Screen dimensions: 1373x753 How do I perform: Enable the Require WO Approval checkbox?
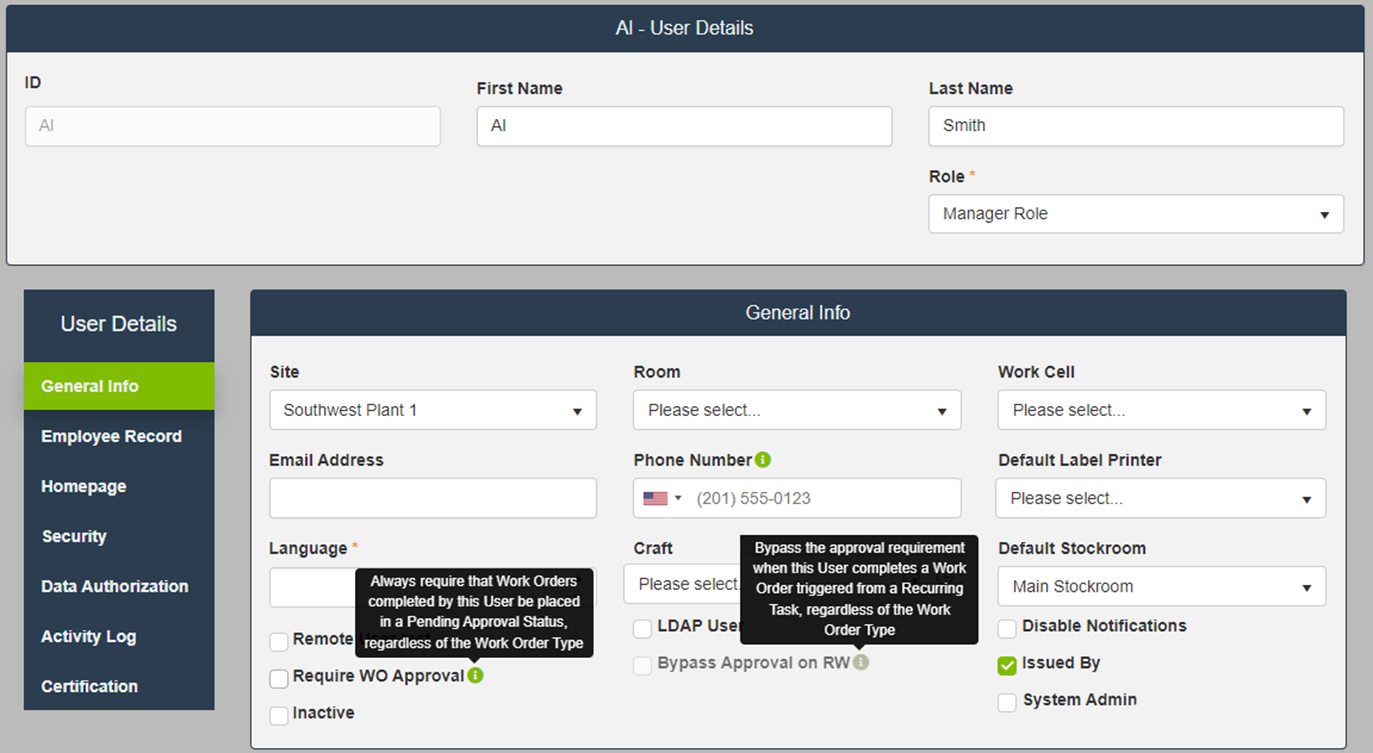(x=279, y=678)
